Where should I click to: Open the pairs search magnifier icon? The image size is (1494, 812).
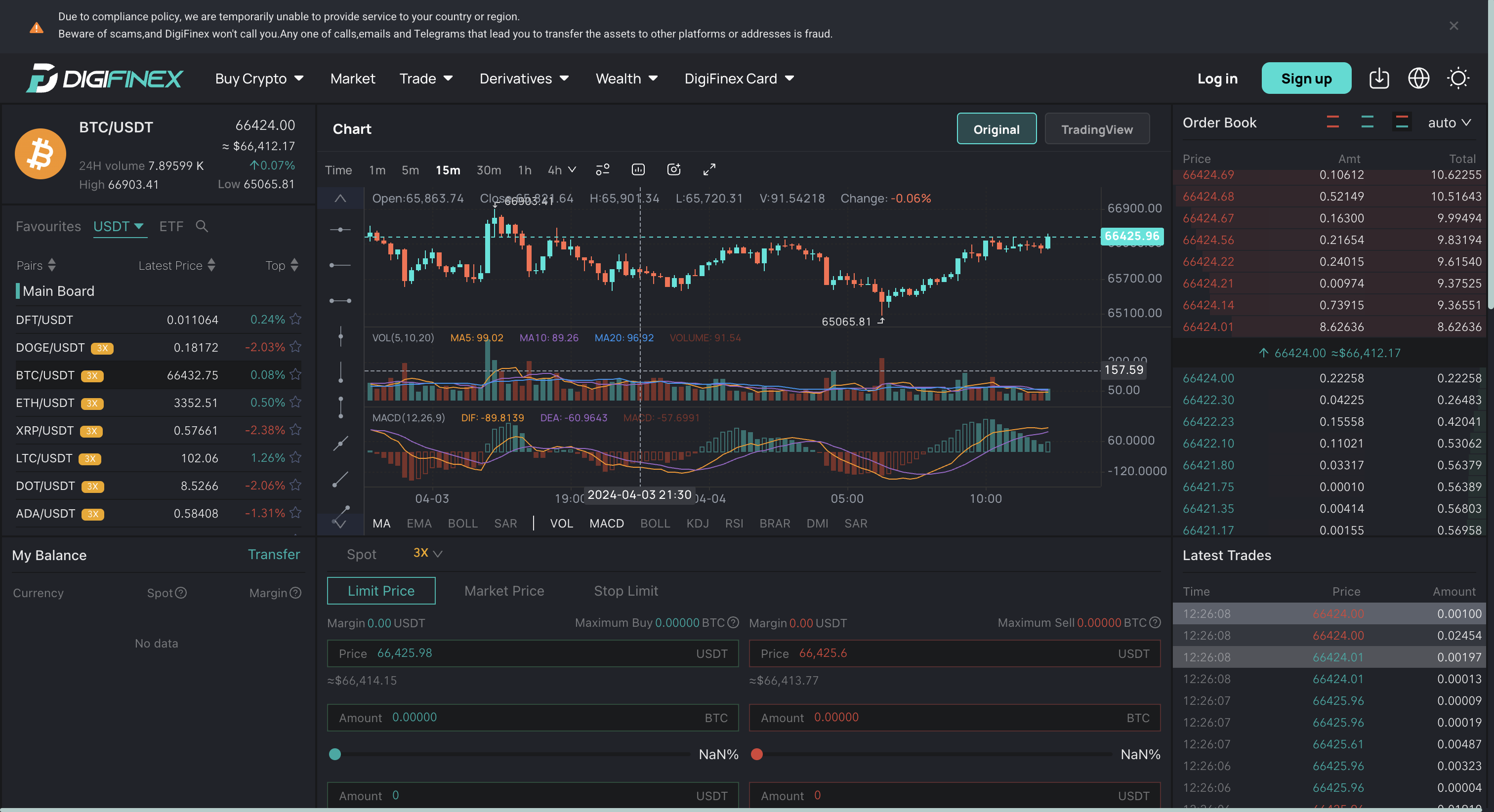coord(202,226)
